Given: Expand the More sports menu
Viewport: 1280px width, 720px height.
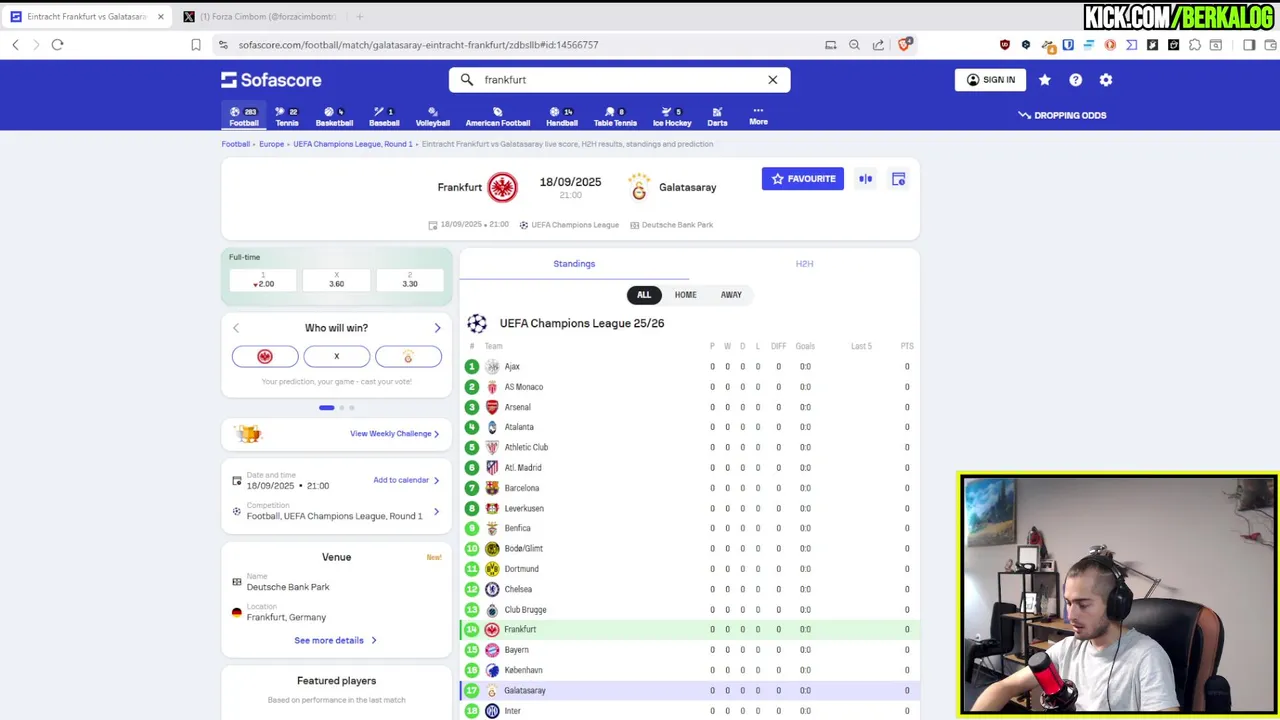Looking at the screenshot, I should coord(758,116).
